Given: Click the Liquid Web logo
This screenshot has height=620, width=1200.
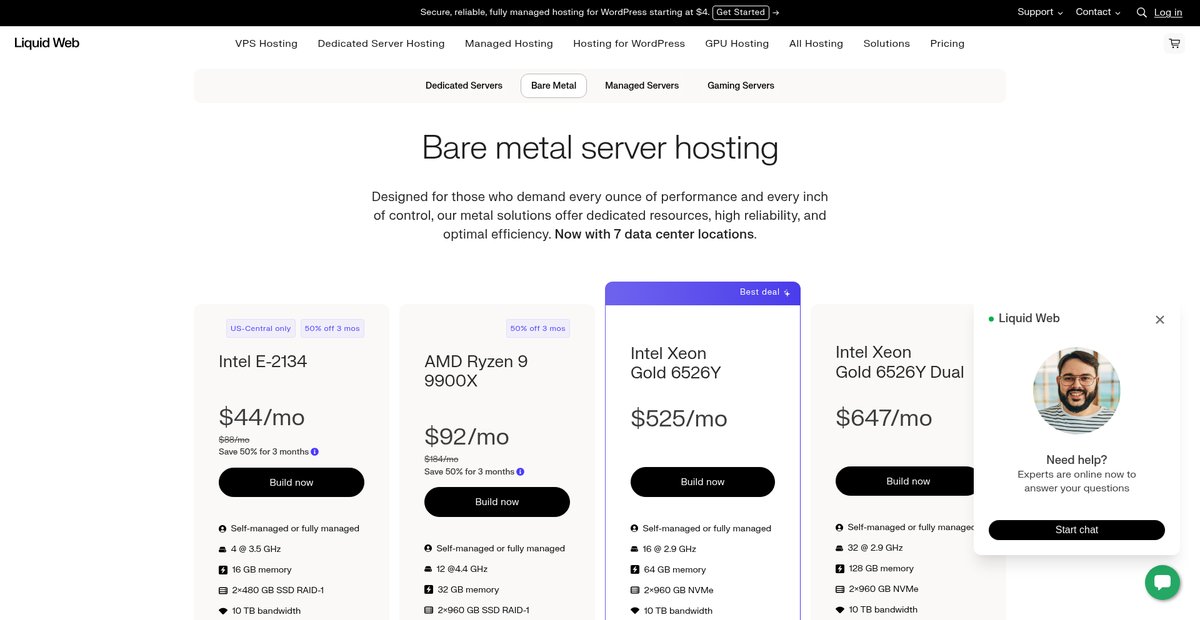Looking at the screenshot, I should point(47,43).
